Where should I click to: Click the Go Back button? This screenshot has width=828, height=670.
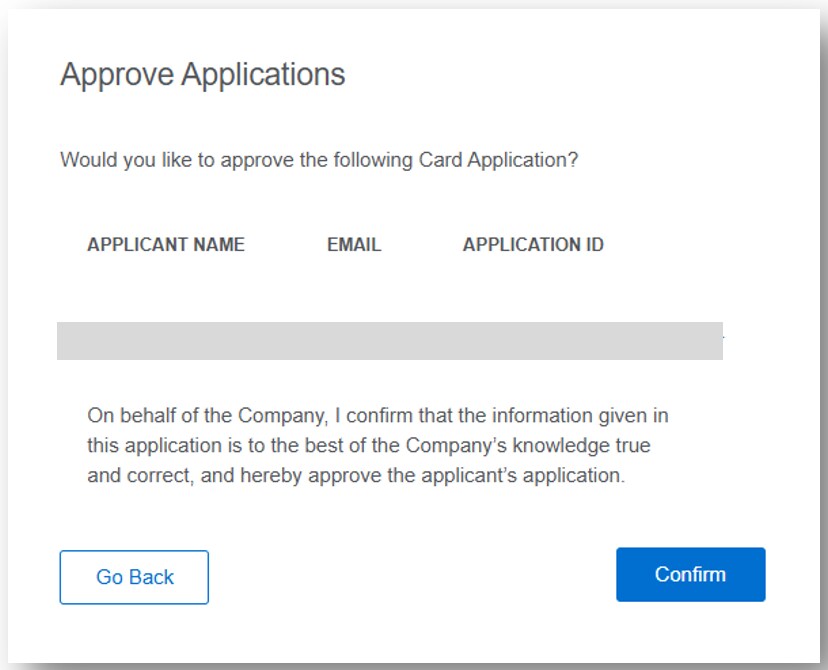(x=134, y=577)
